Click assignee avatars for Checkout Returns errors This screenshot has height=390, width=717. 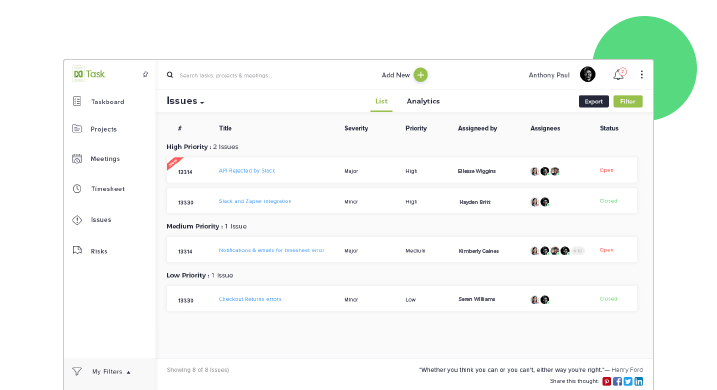pyautogui.click(x=540, y=300)
